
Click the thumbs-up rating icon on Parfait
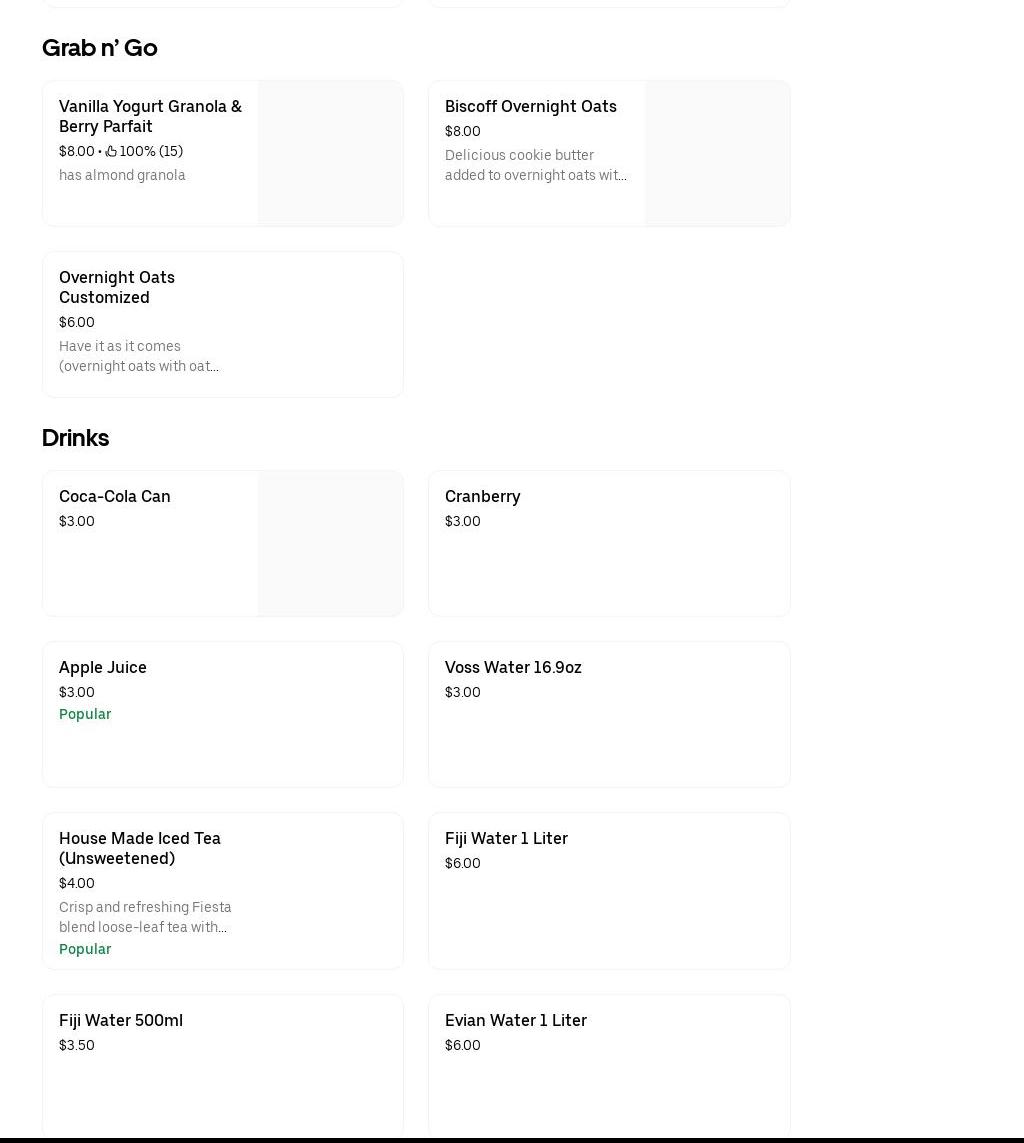coord(111,152)
